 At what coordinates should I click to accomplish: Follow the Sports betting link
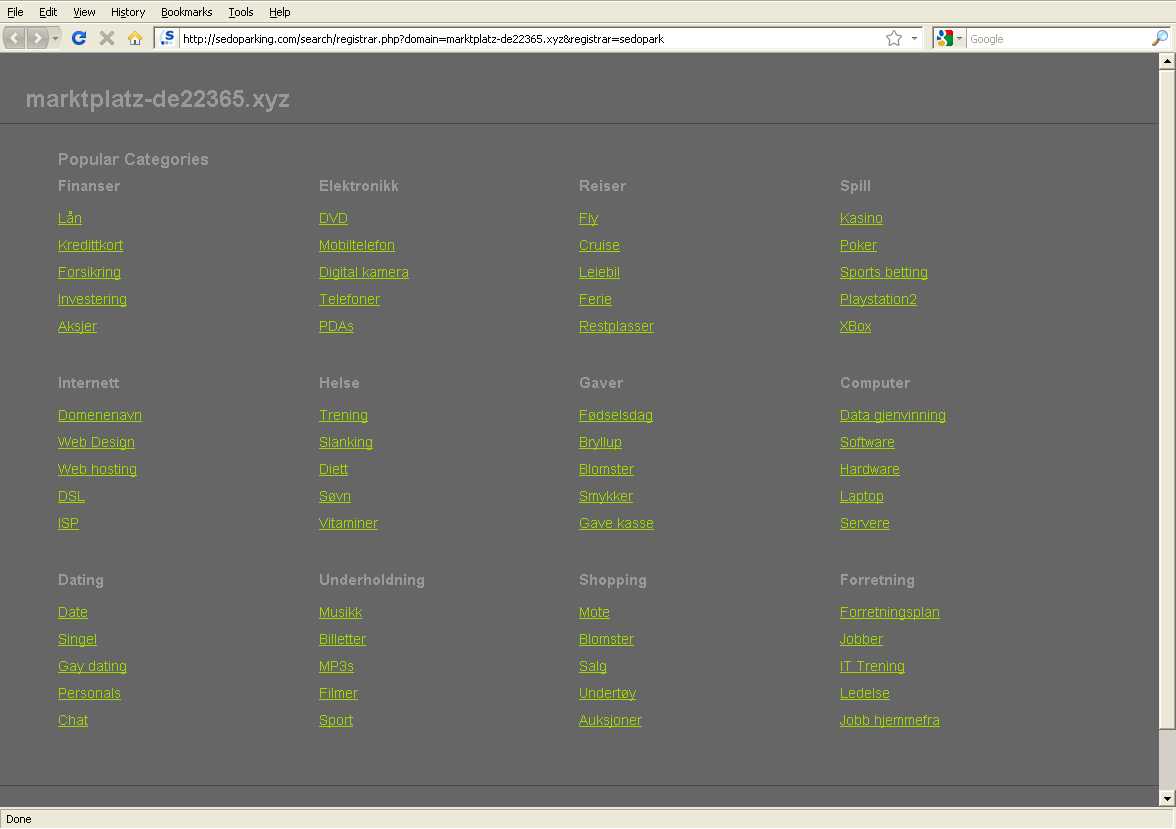(x=884, y=272)
